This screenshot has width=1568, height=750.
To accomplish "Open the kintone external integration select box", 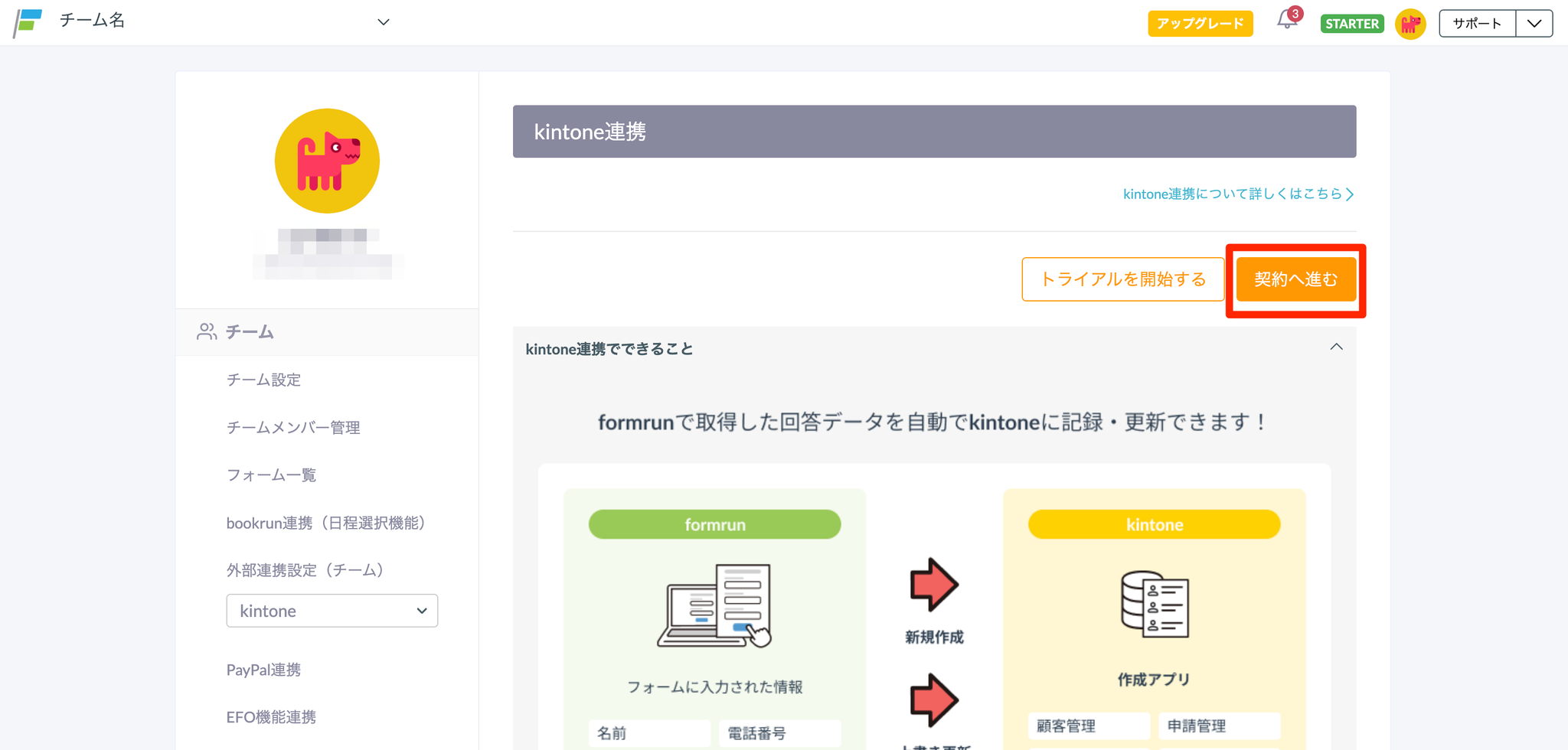I will click(x=332, y=611).
